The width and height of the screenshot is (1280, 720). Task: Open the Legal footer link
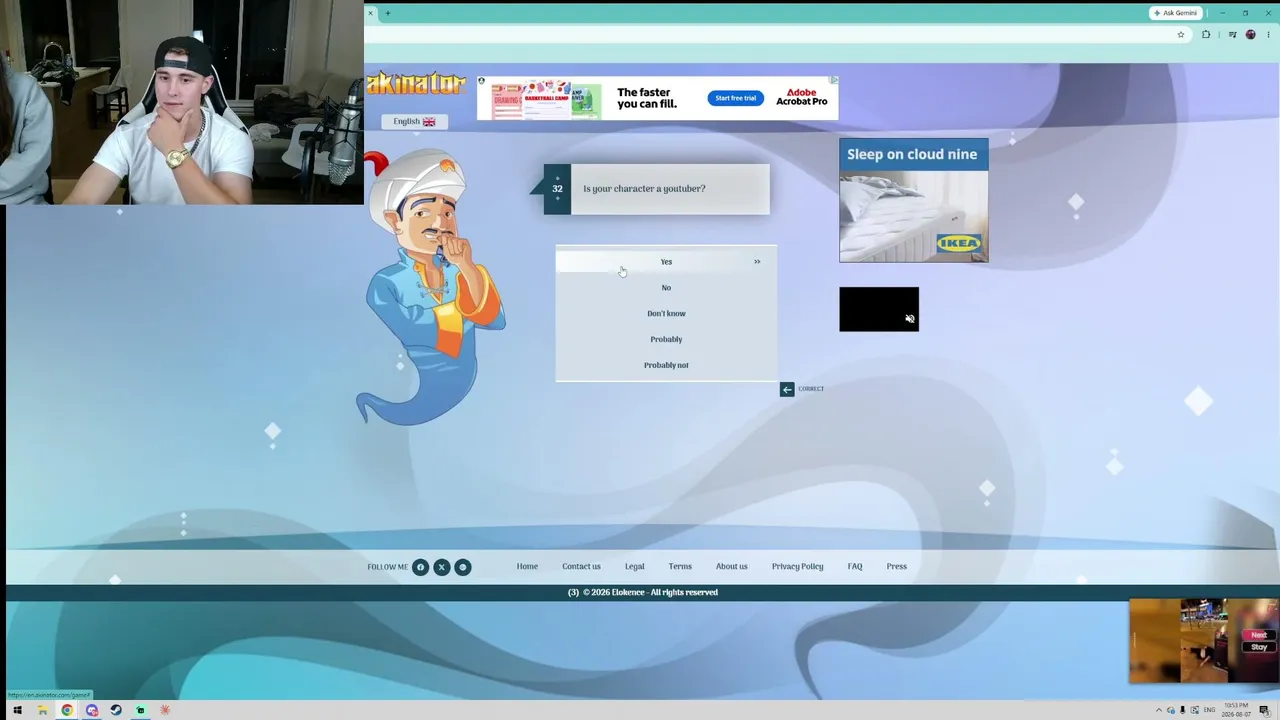point(635,567)
